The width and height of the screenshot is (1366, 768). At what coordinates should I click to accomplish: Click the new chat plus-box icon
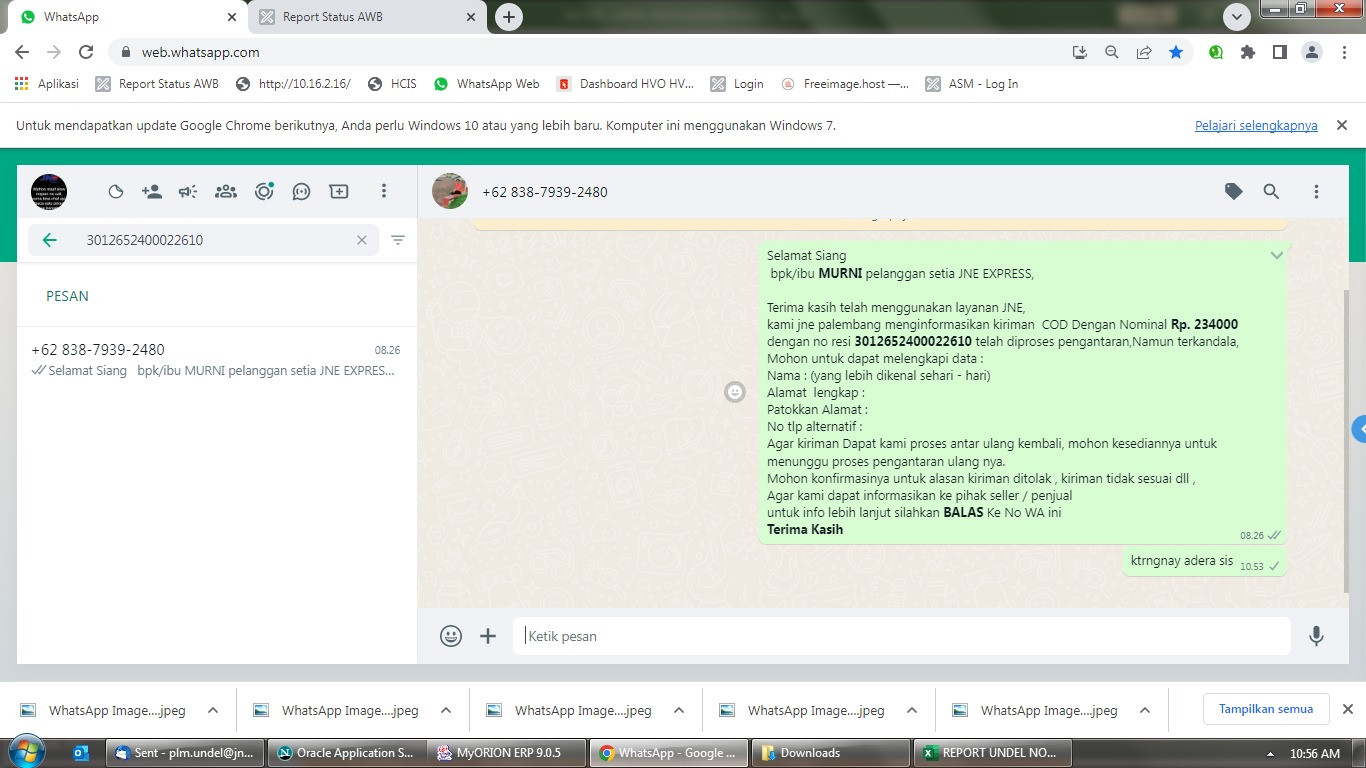tap(339, 191)
